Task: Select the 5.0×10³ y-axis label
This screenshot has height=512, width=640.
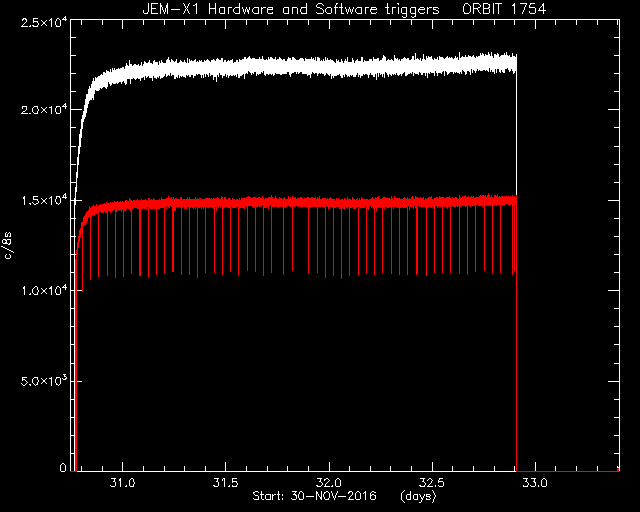Action: pyautogui.click(x=44, y=381)
